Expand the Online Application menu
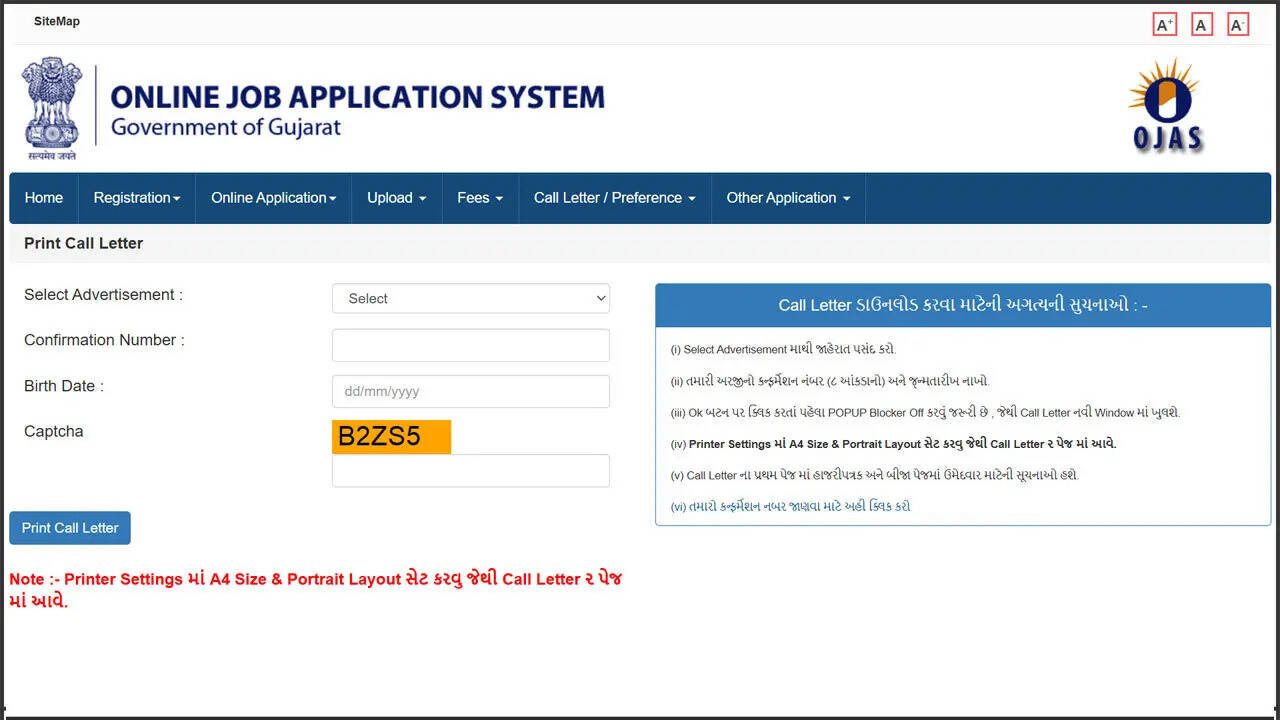This screenshot has width=1280, height=720. click(x=273, y=198)
